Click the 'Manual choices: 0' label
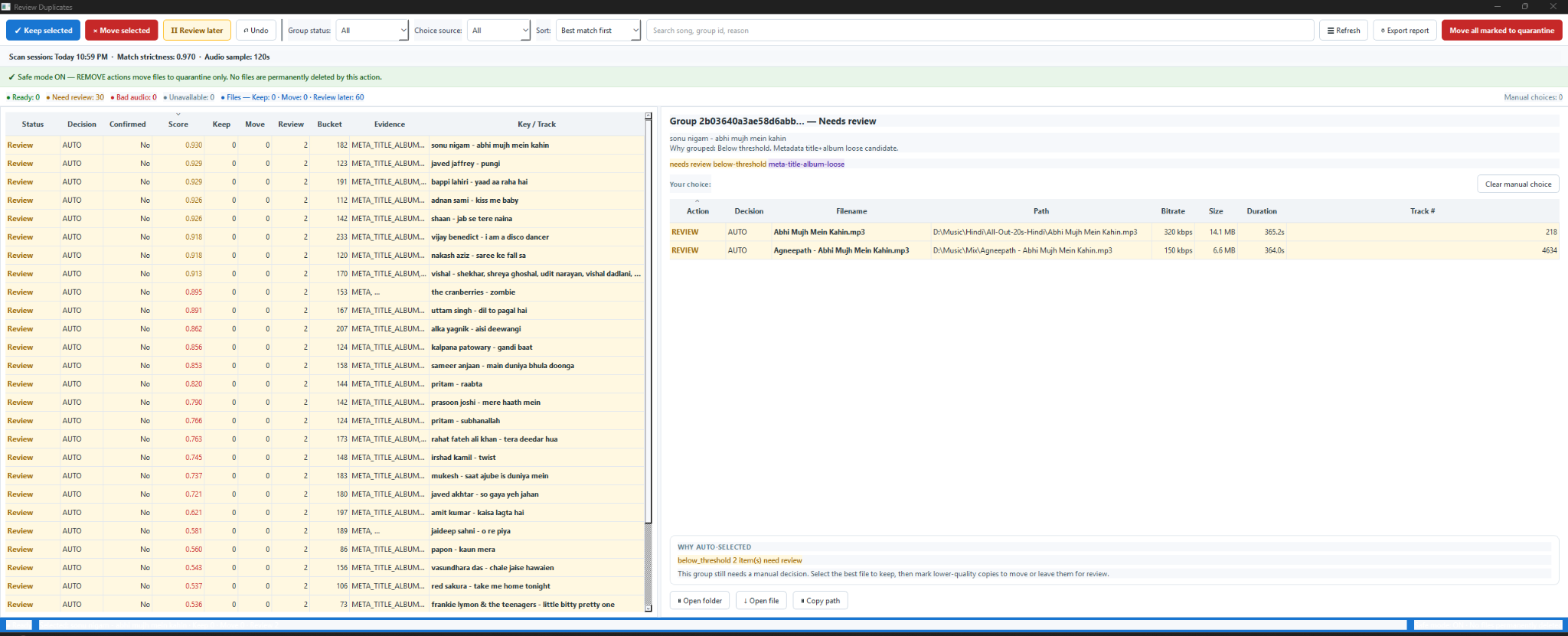Image resolution: width=1568 pixels, height=636 pixels. click(1533, 97)
